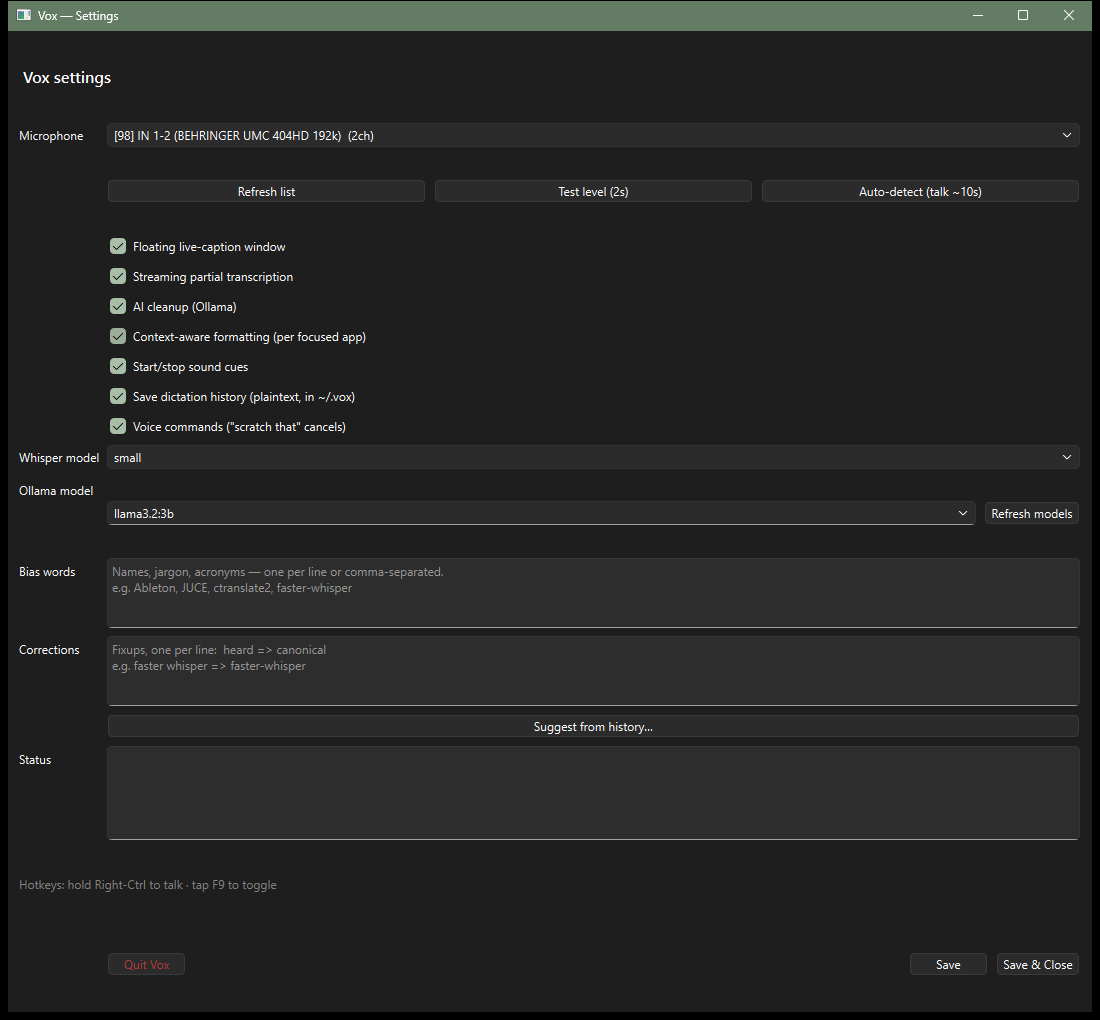The image size is (1100, 1020).
Task: Click Refresh models button
Action: pyautogui.click(x=1032, y=514)
